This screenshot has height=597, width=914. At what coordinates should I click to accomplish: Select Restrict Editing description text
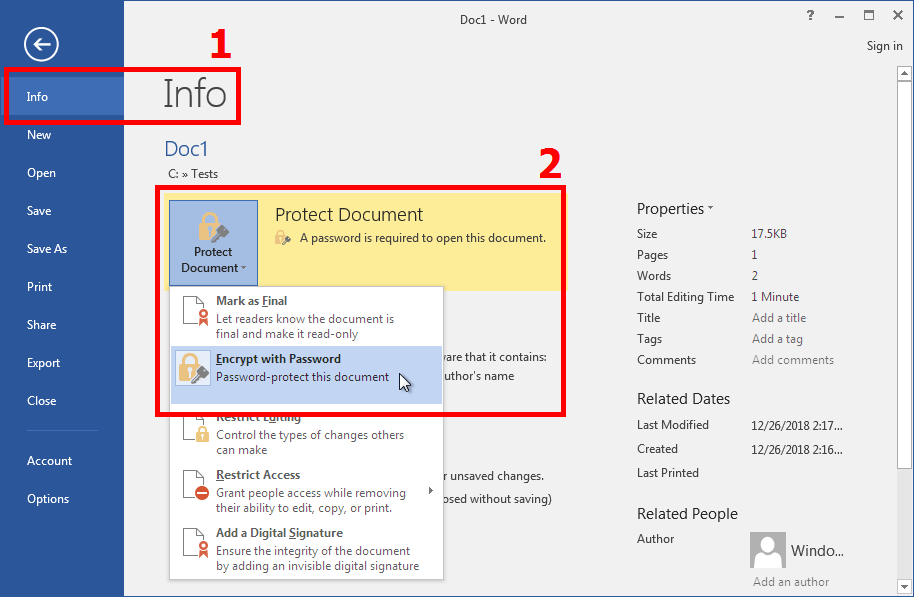click(310, 443)
